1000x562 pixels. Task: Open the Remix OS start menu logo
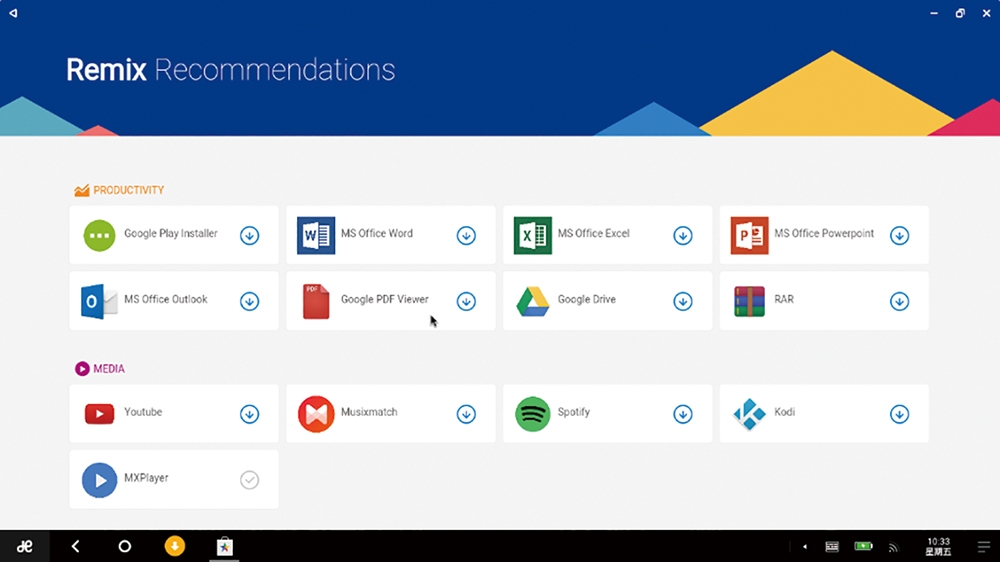point(24,546)
